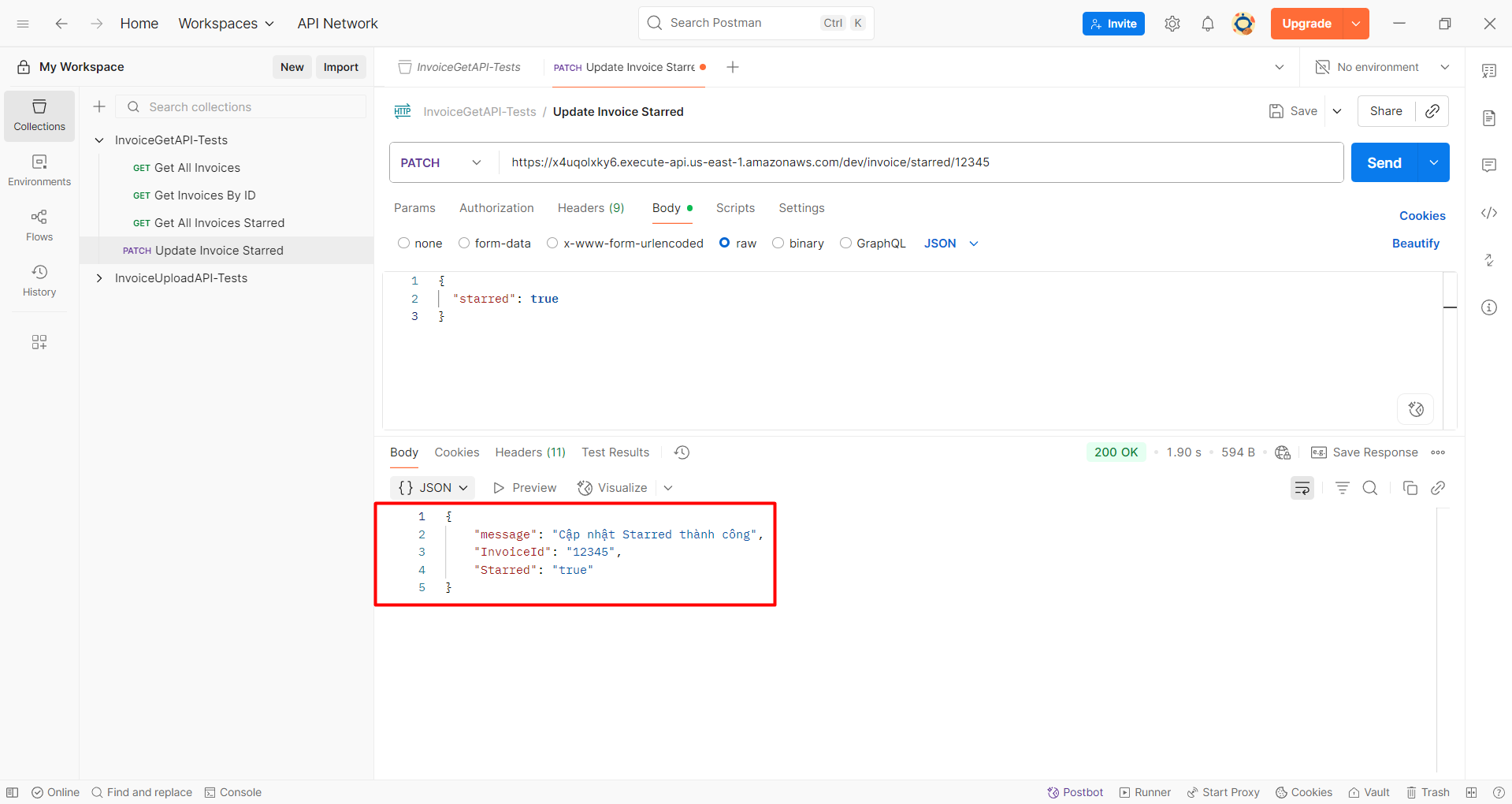1512x804 pixels.
Task: Choose the GraphQL body format
Action: [x=846, y=243]
